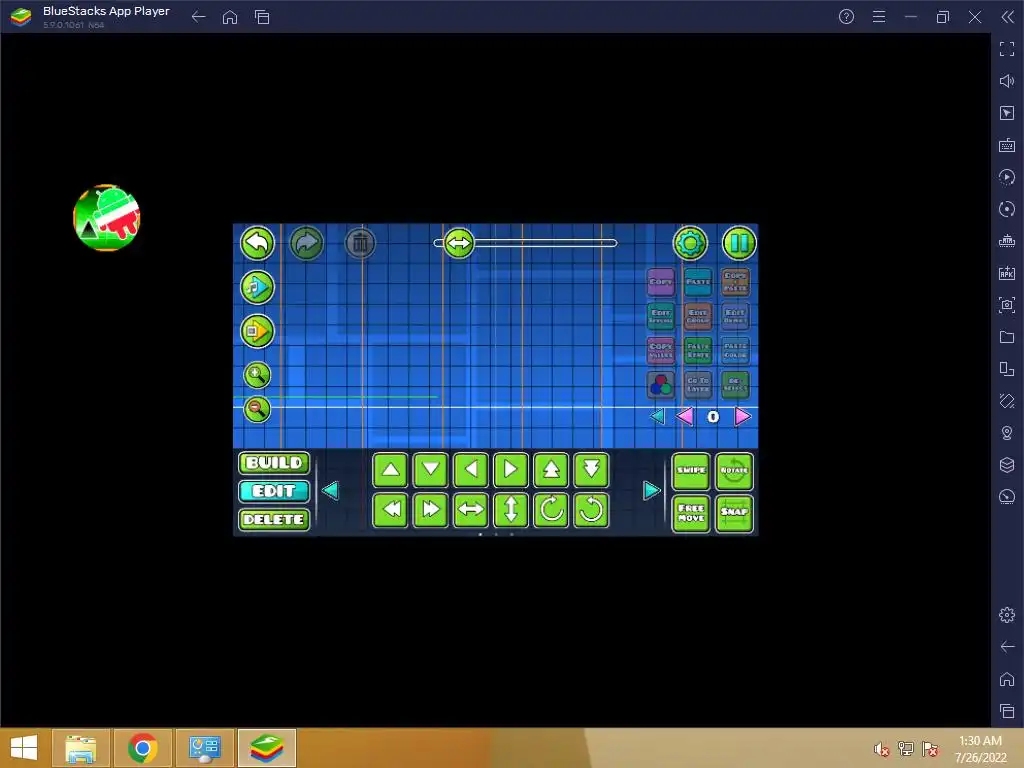The image size is (1024, 768).
Task: Click Copy Values button
Action: 661,351
